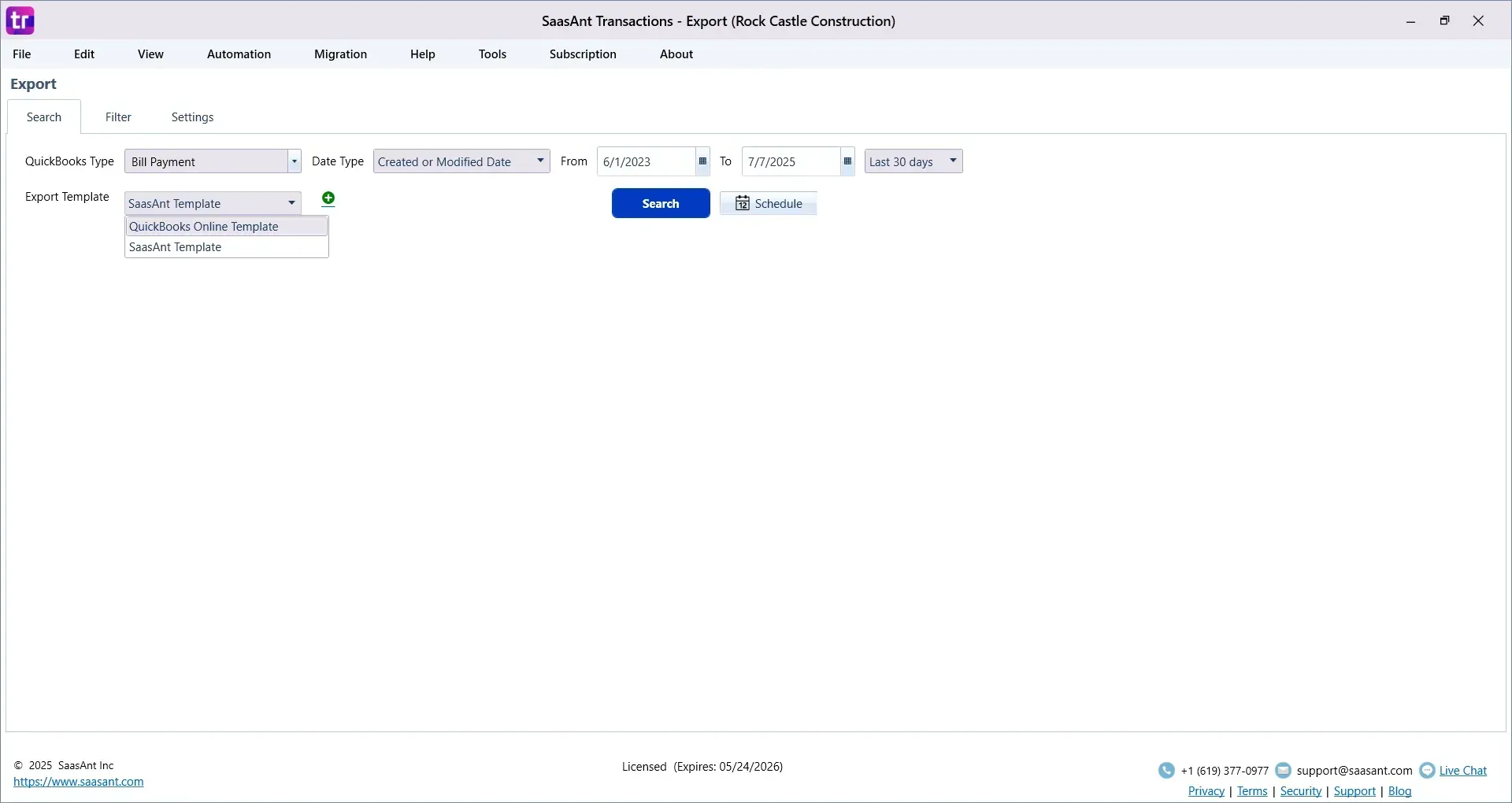Click the phone icon in the footer
Image resolution: width=1512 pixels, height=803 pixels.
tap(1166, 771)
